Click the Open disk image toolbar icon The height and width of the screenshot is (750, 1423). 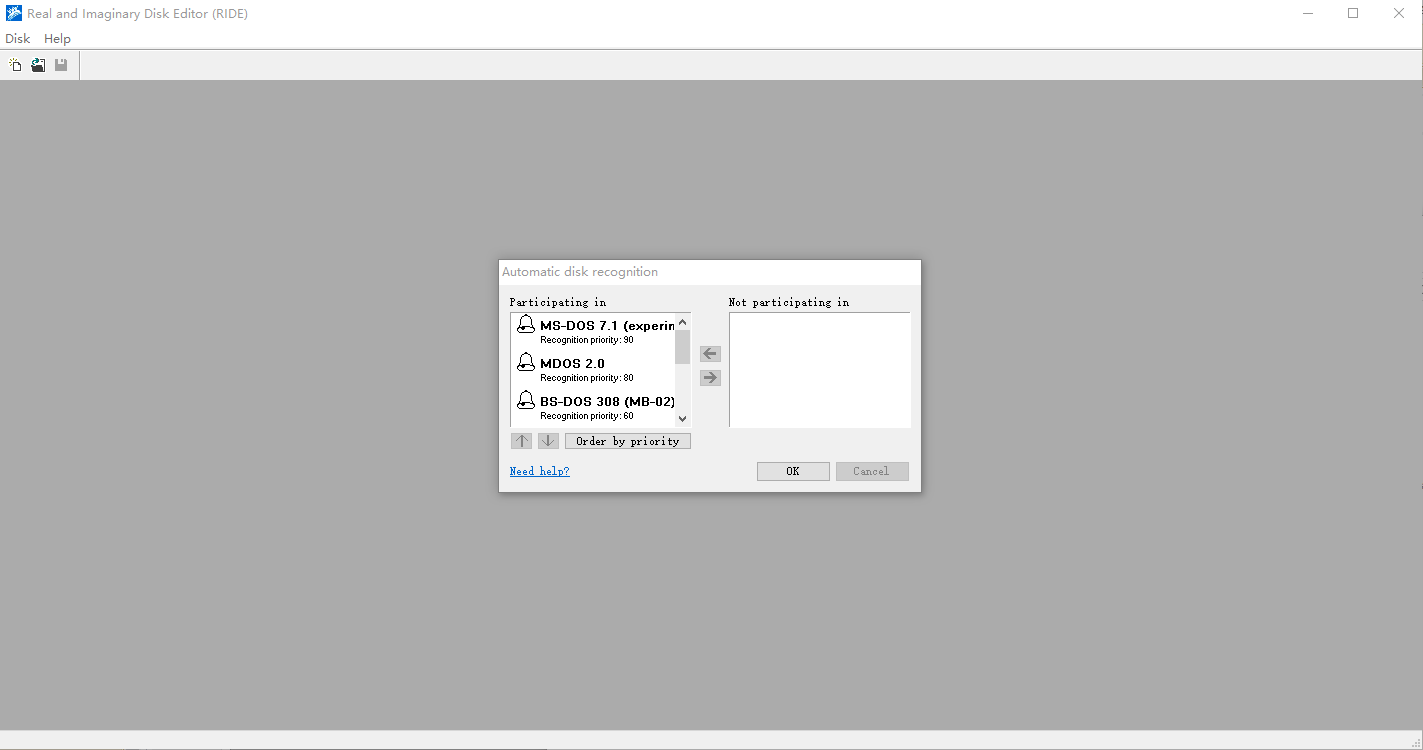click(38, 65)
